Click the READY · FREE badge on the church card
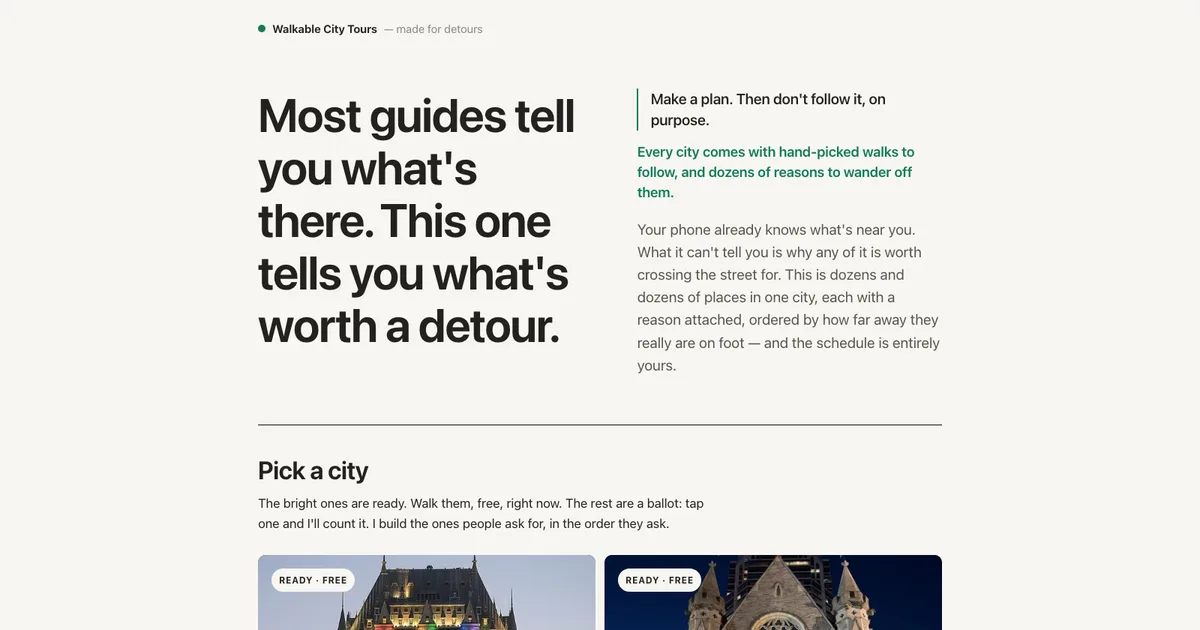Screen dimensions: 1200x630 (x=659, y=580)
